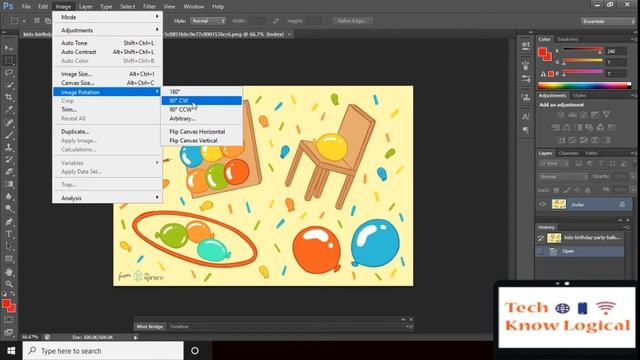Screen dimensions: 640x360
Task: Open the Opacity dropdown arrow
Action: pos(633,177)
